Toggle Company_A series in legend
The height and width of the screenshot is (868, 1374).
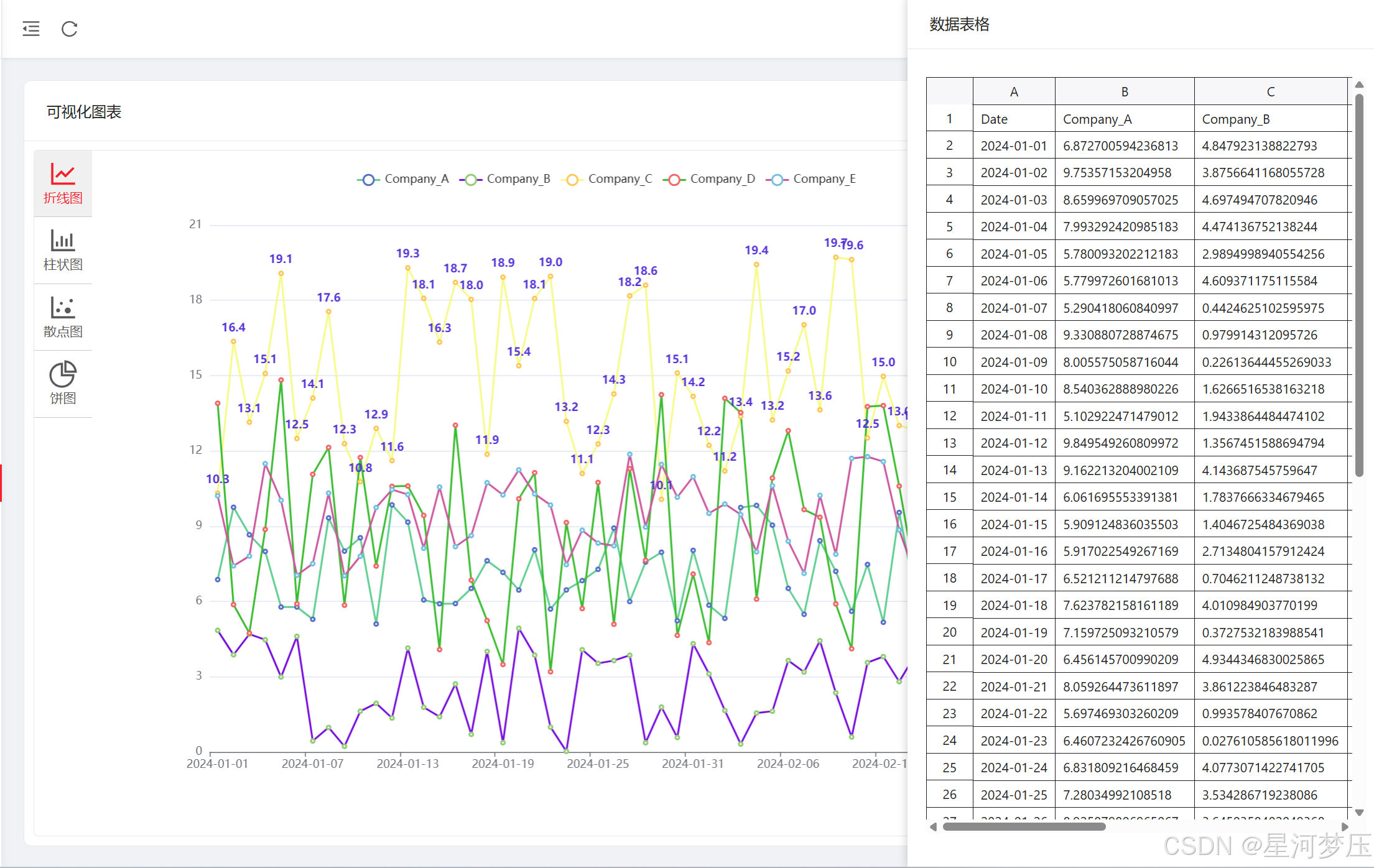point(403,179)
